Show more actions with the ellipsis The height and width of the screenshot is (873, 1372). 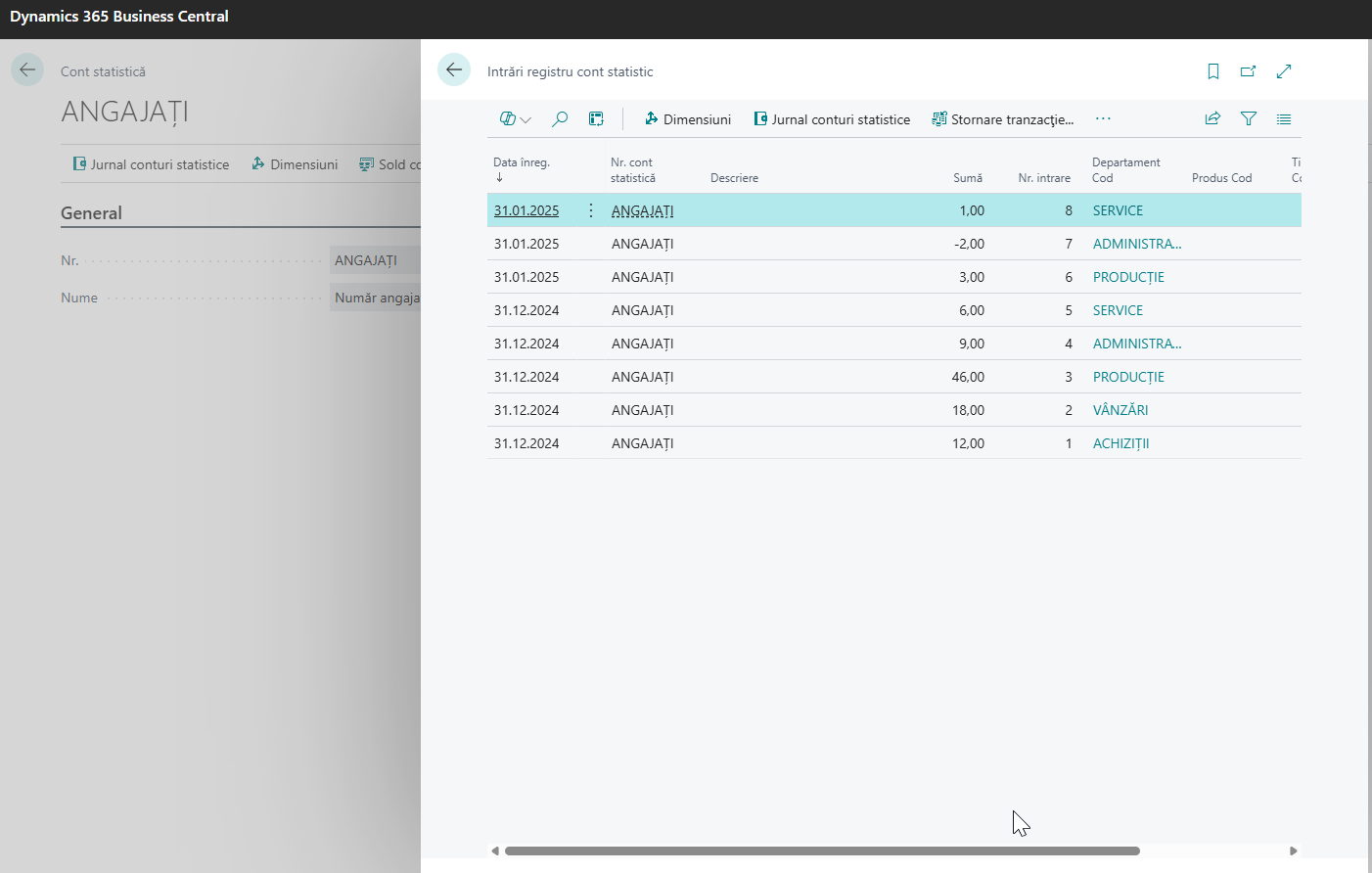(x=1103, y=118)
